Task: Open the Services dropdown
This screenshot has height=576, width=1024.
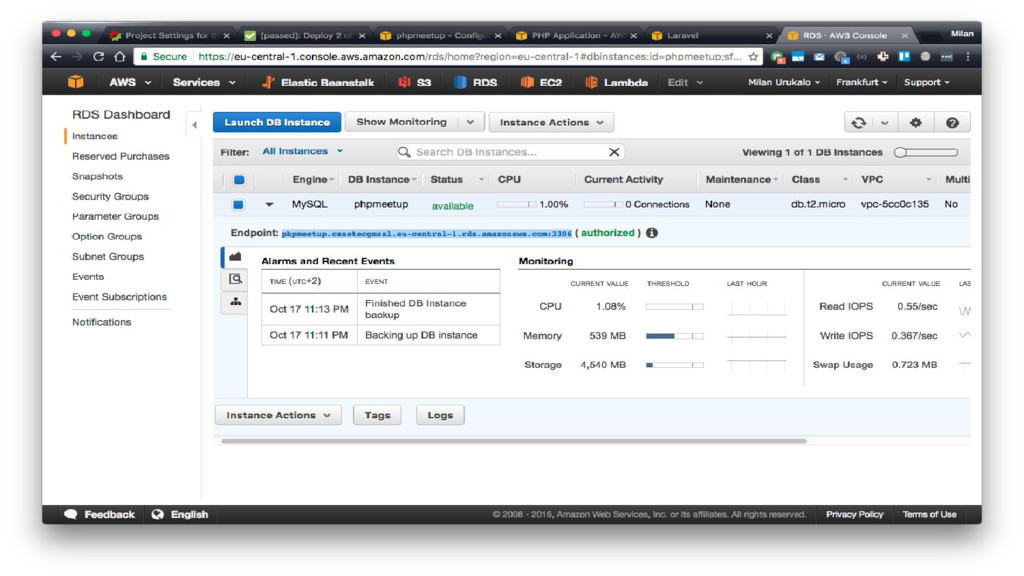Action: 204,82
